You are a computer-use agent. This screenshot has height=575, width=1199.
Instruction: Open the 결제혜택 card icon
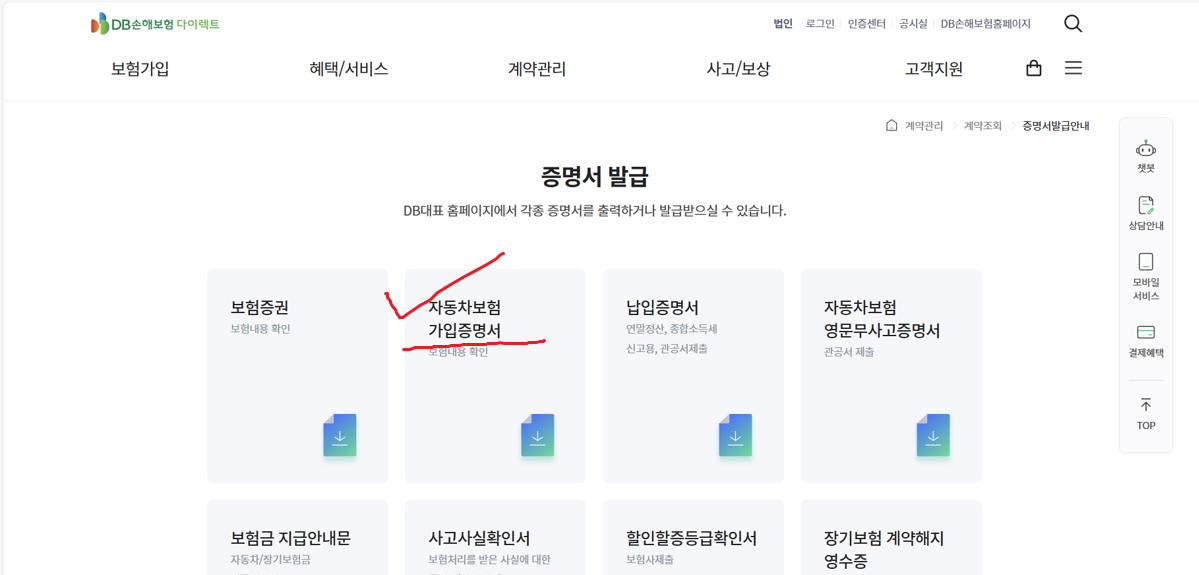(x=1145, y=332)
